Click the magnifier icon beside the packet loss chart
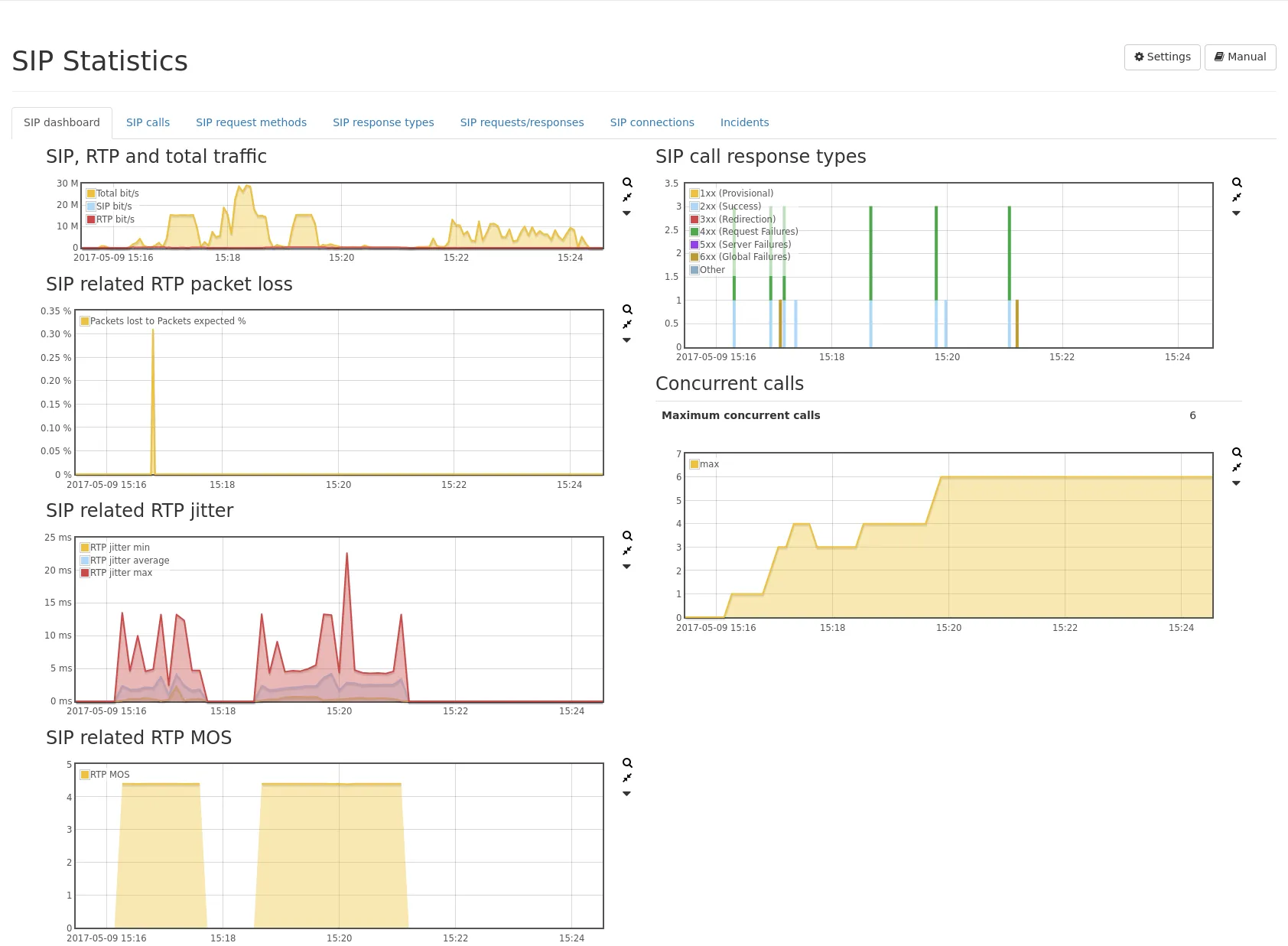Image resolution: width=1288 pixels, height=946 pixels. click(627, 310)
